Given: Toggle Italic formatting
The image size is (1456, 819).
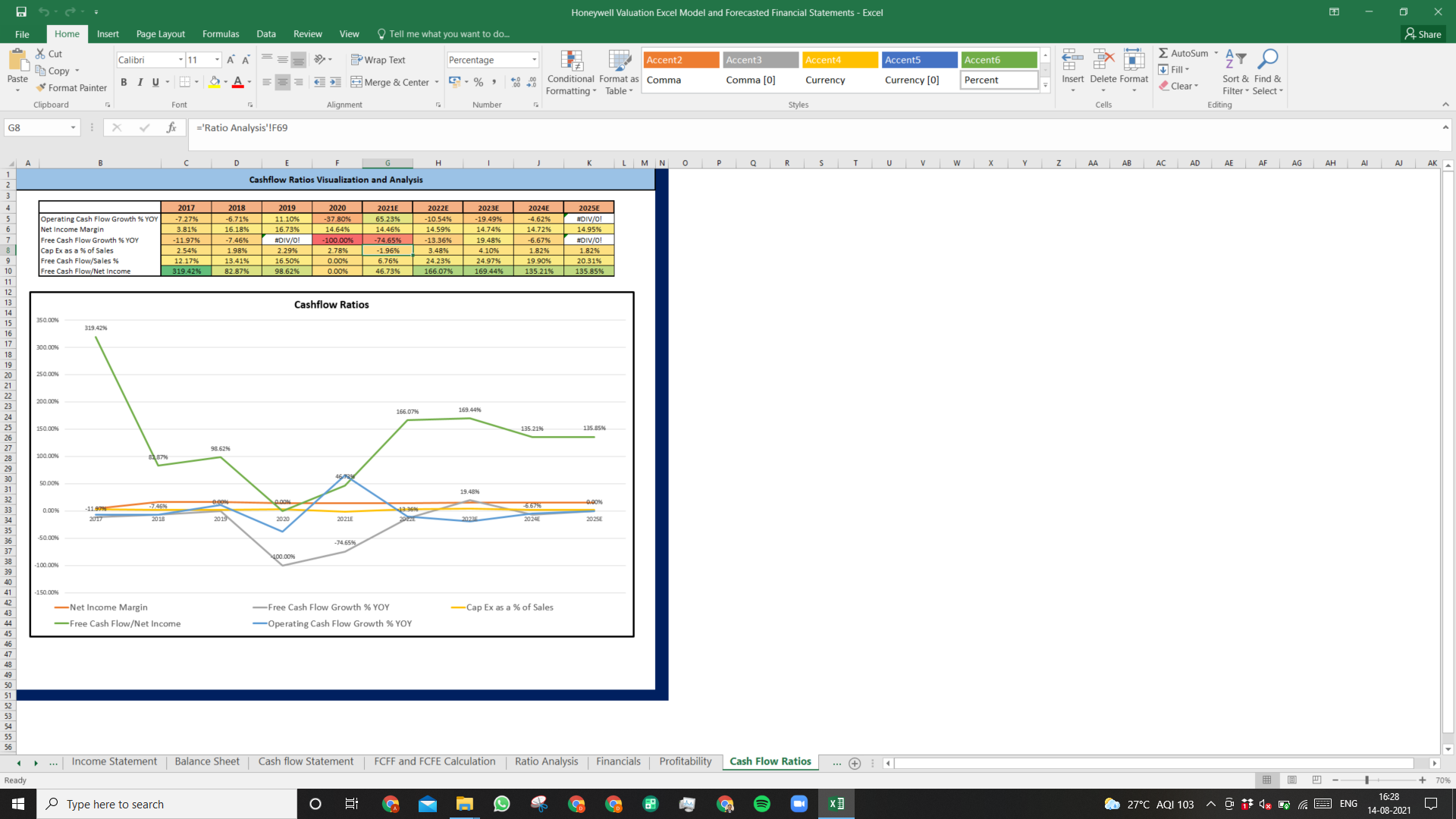Looking at the screenshot, I should [140, 82].
